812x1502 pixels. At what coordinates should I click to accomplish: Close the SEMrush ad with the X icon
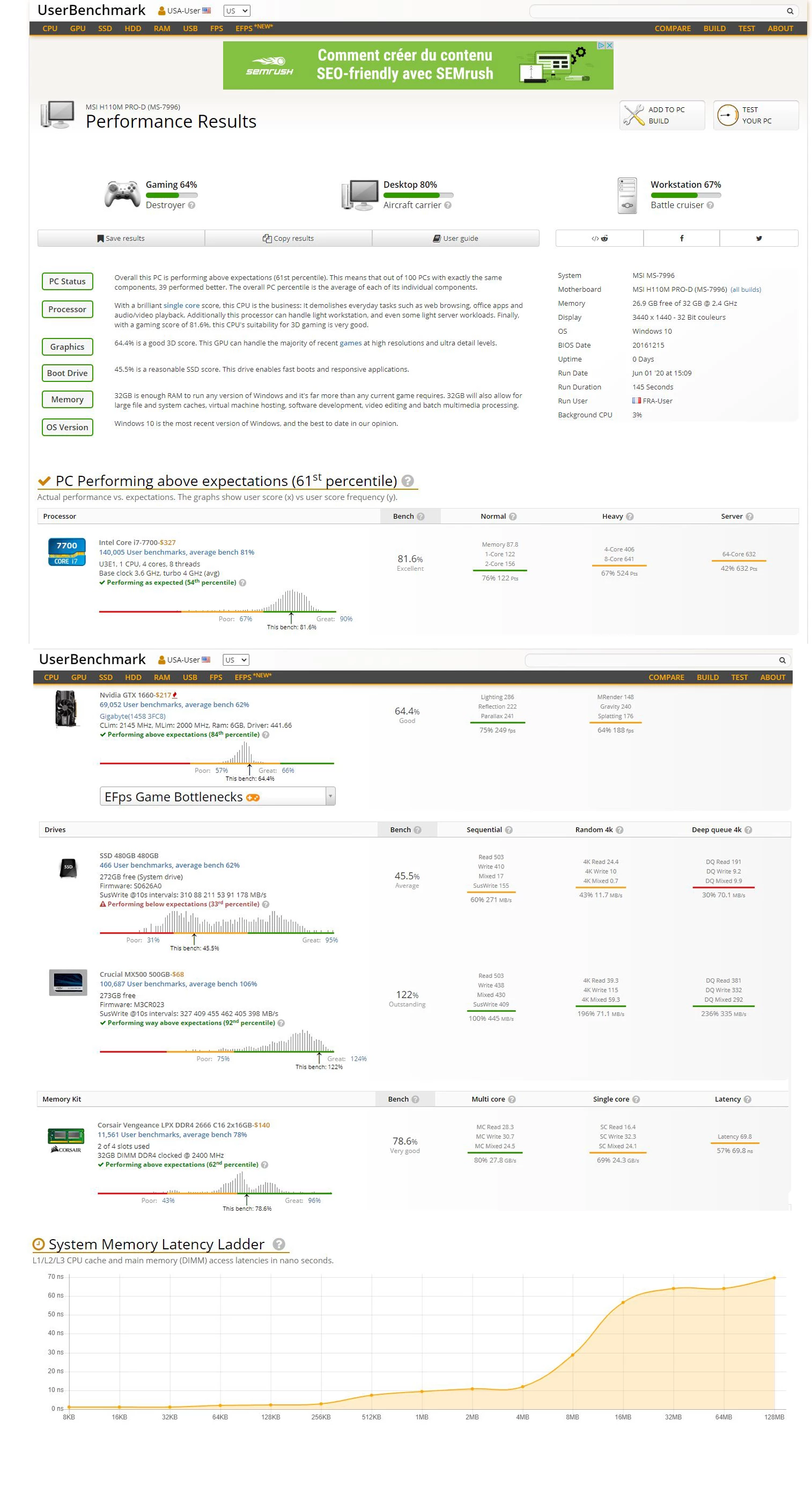610,45
